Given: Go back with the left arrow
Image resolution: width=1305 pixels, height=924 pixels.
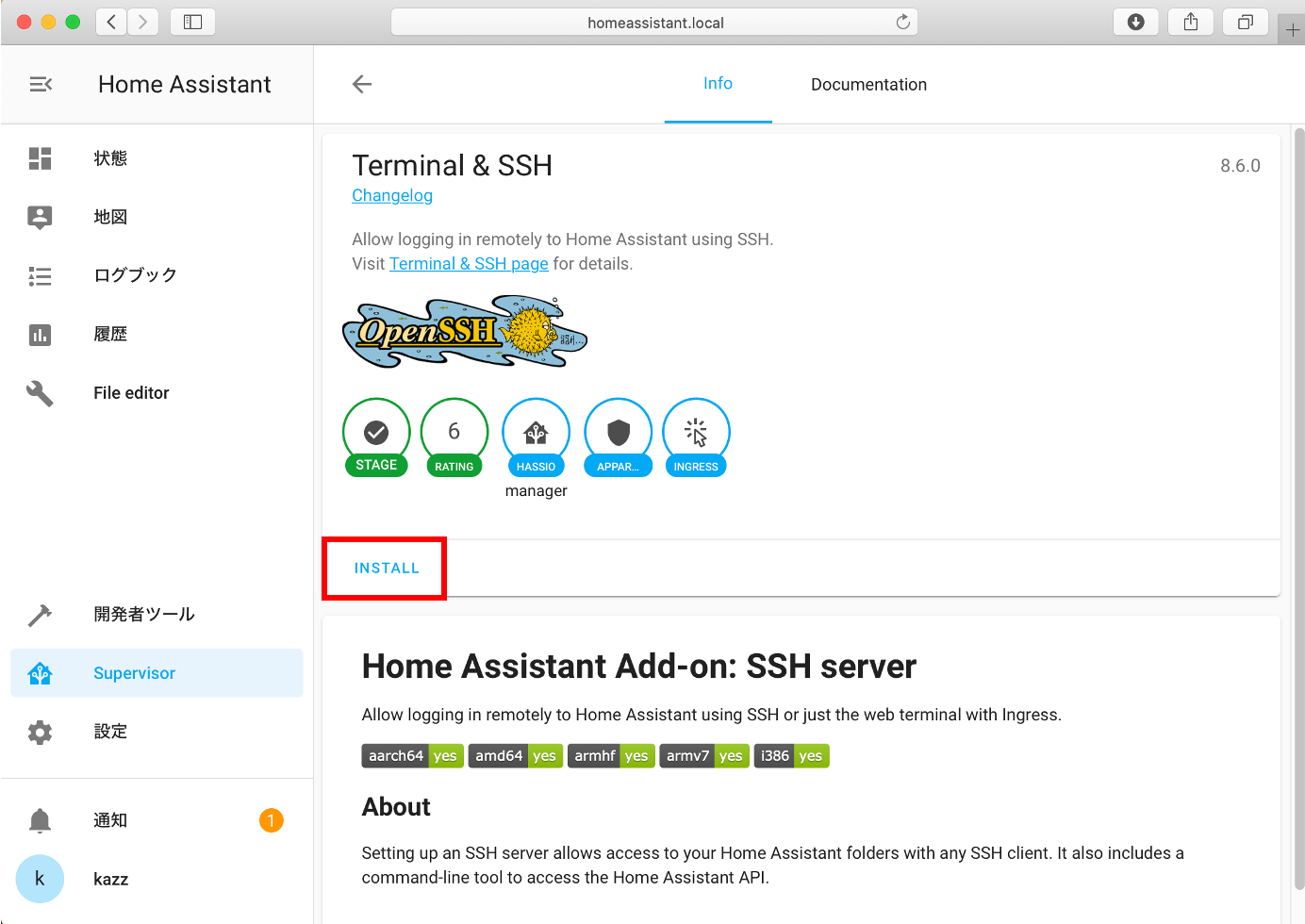Looking at the screenshot, I should click(x=362, y=85).
